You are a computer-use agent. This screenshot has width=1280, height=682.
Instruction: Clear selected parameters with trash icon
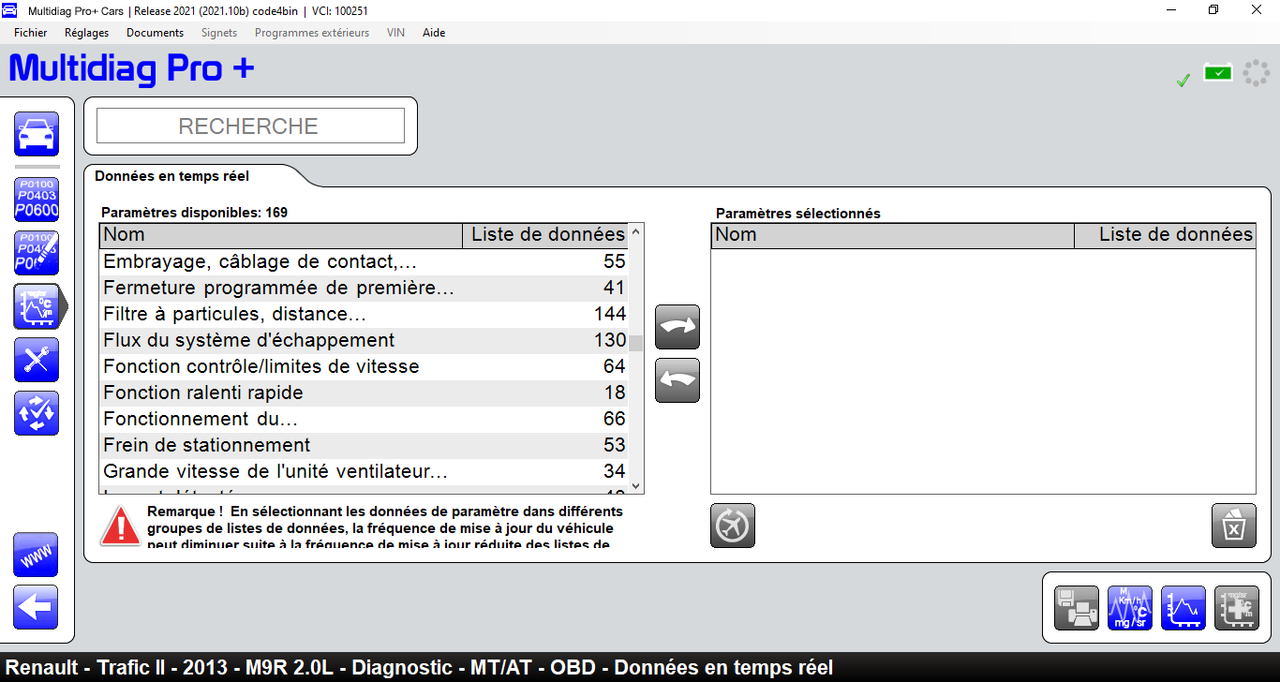[x=1234, y=525]
